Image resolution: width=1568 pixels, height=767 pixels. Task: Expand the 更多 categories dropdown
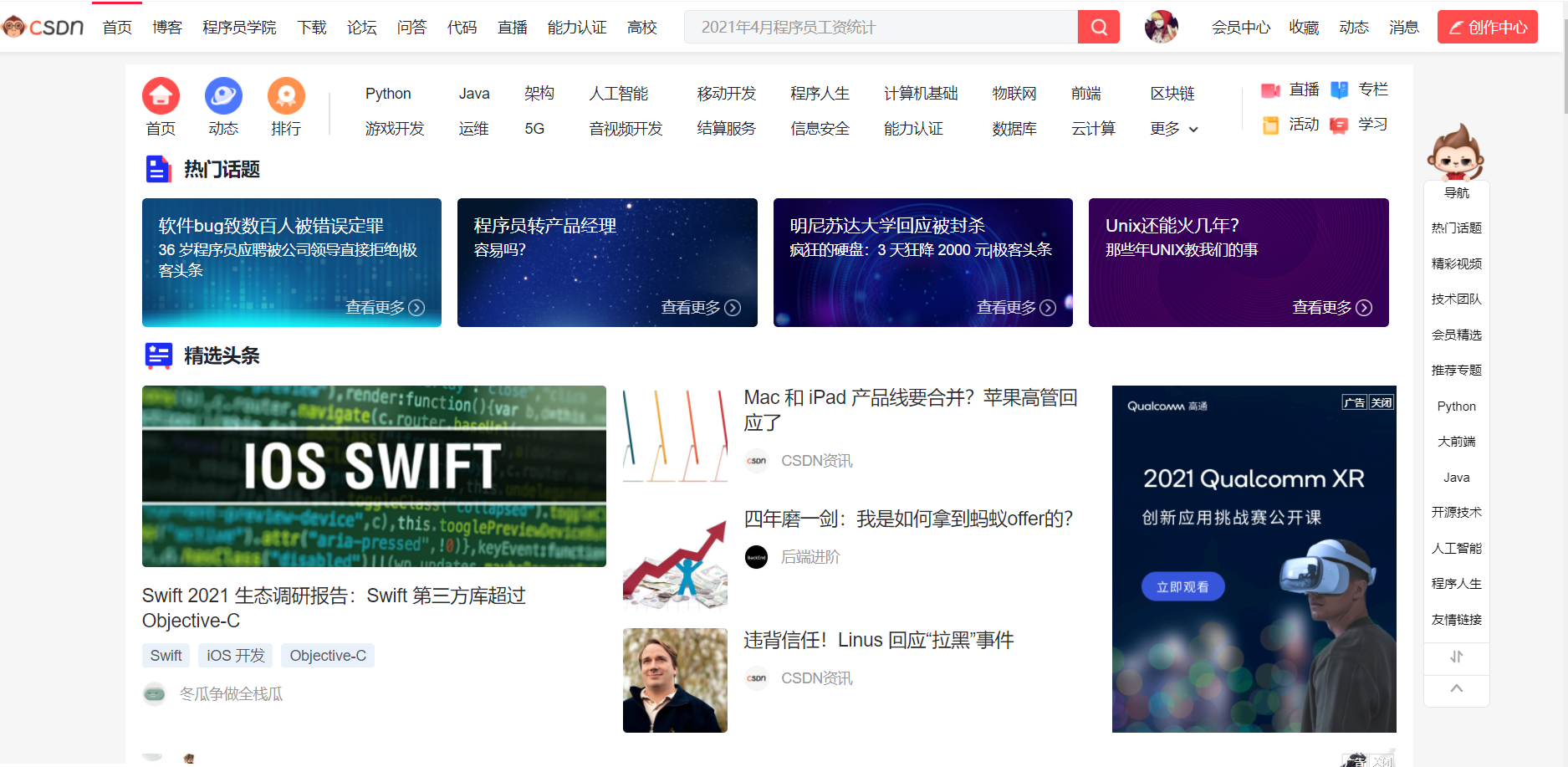1174,129
